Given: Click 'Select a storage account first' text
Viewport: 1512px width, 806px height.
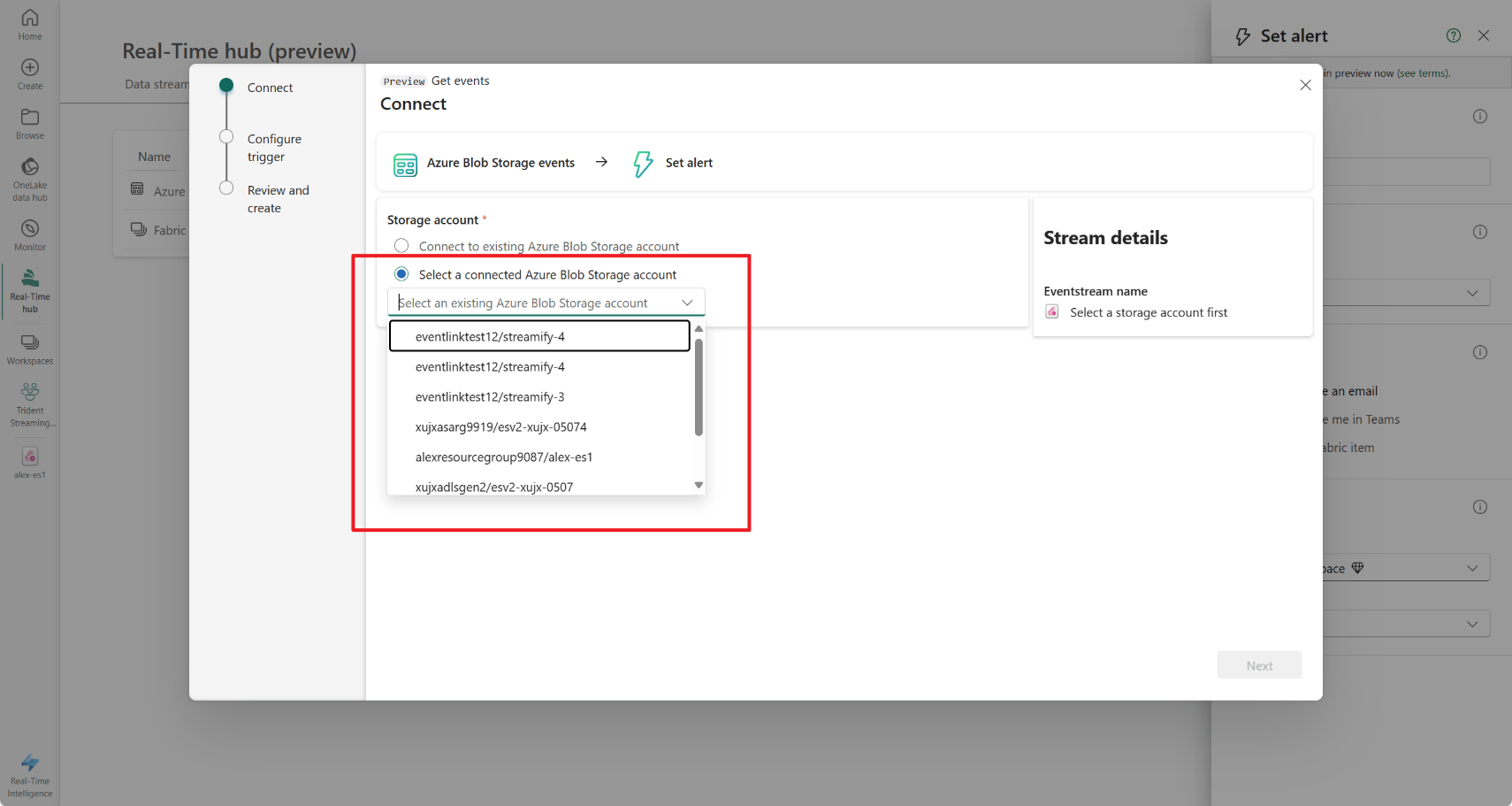Looking at the screenshot, I should [x=1149, y=312].
